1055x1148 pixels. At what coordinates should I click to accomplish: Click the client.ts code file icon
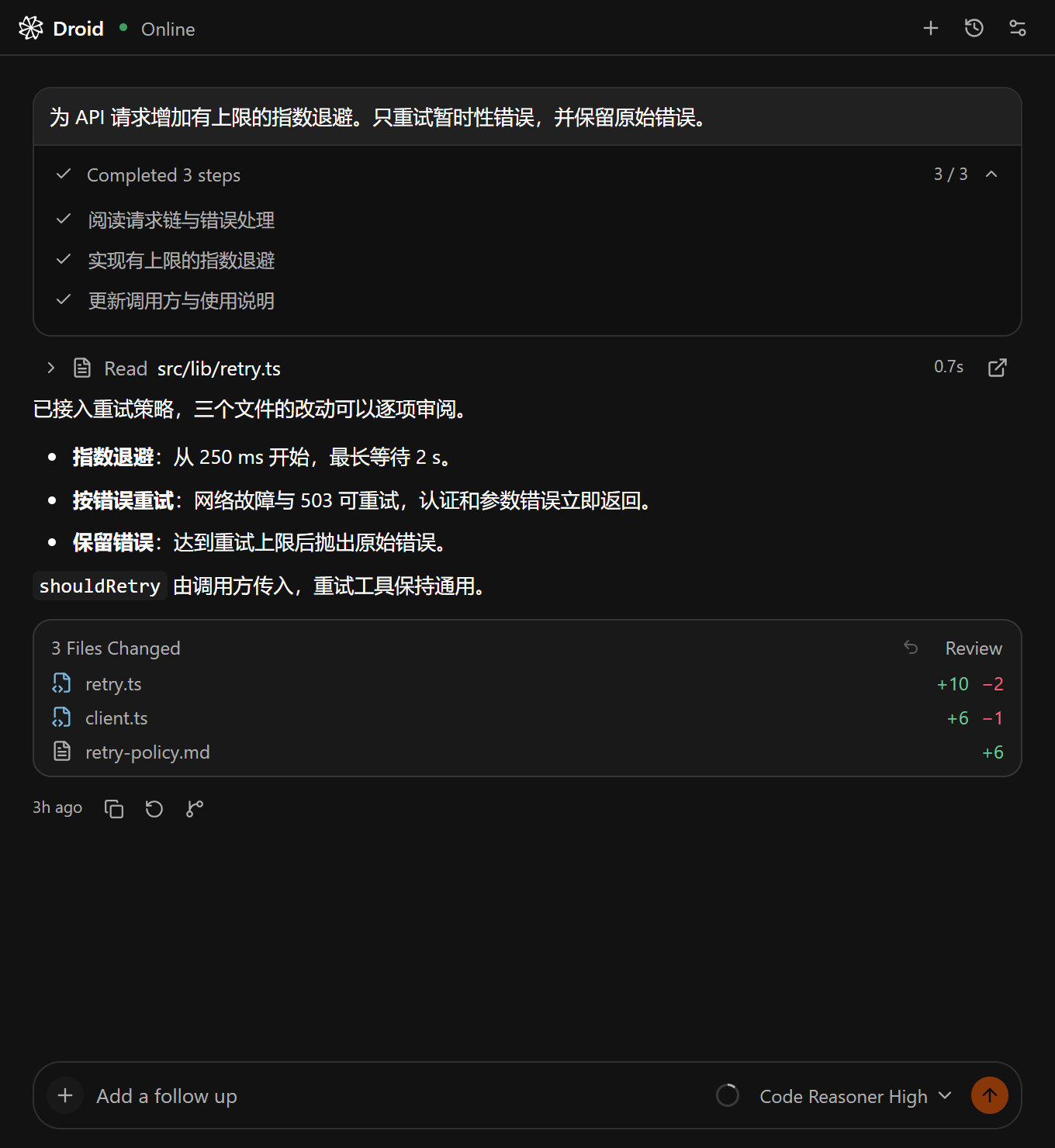click(62, 717)
